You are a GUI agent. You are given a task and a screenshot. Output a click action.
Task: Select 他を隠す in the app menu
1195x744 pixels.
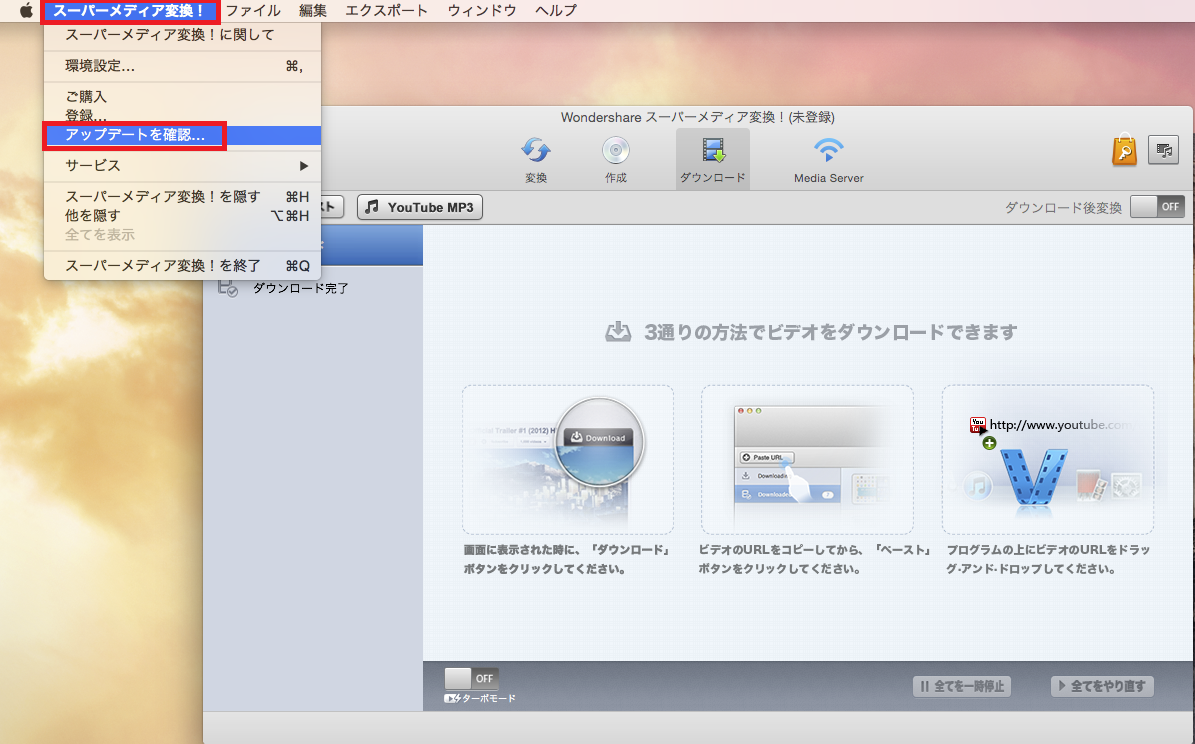182,216
